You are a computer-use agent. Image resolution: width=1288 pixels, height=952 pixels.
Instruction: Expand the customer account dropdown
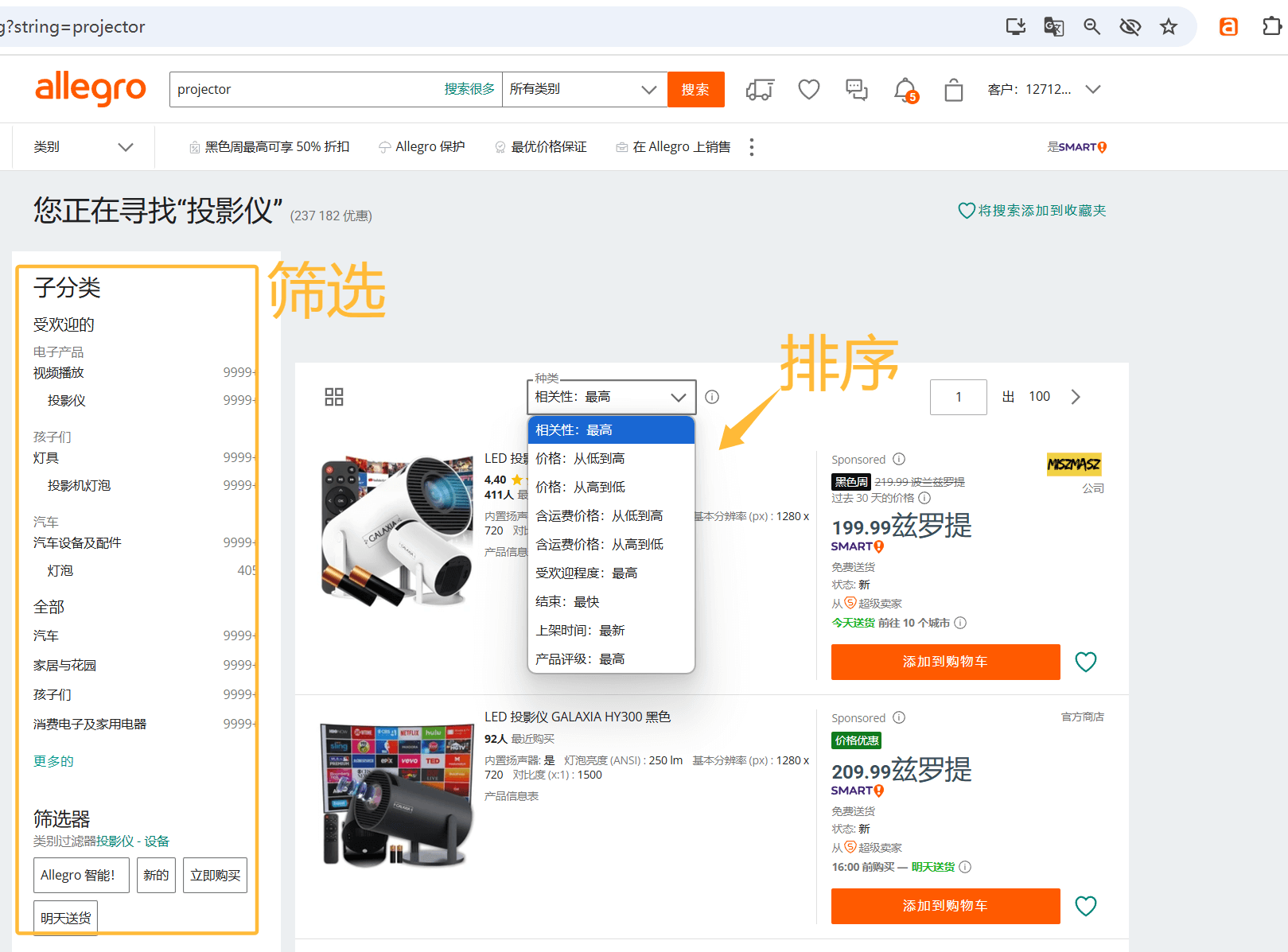click(1044, 89)
